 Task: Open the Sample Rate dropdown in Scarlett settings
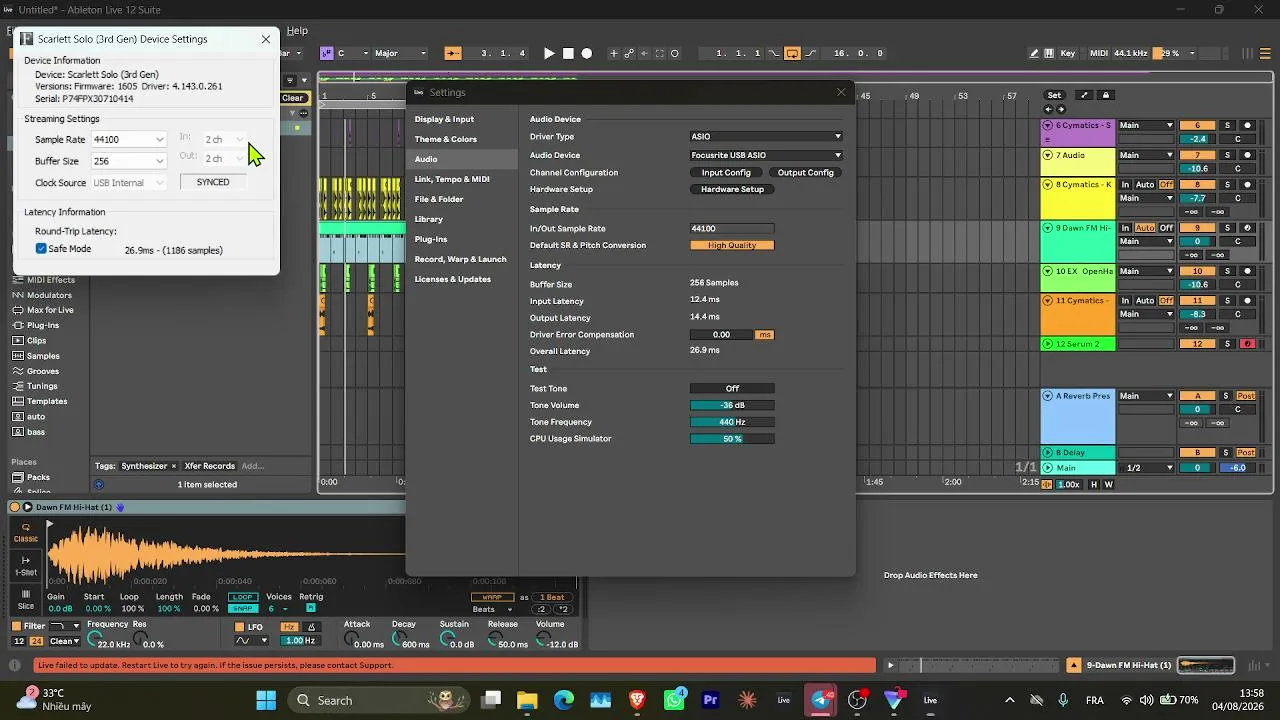pos(128,140)
